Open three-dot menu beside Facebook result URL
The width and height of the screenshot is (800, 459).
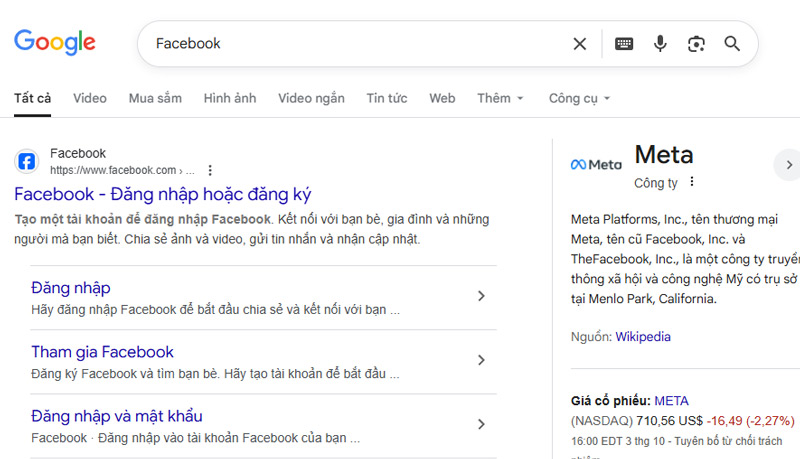coord(210,170)
